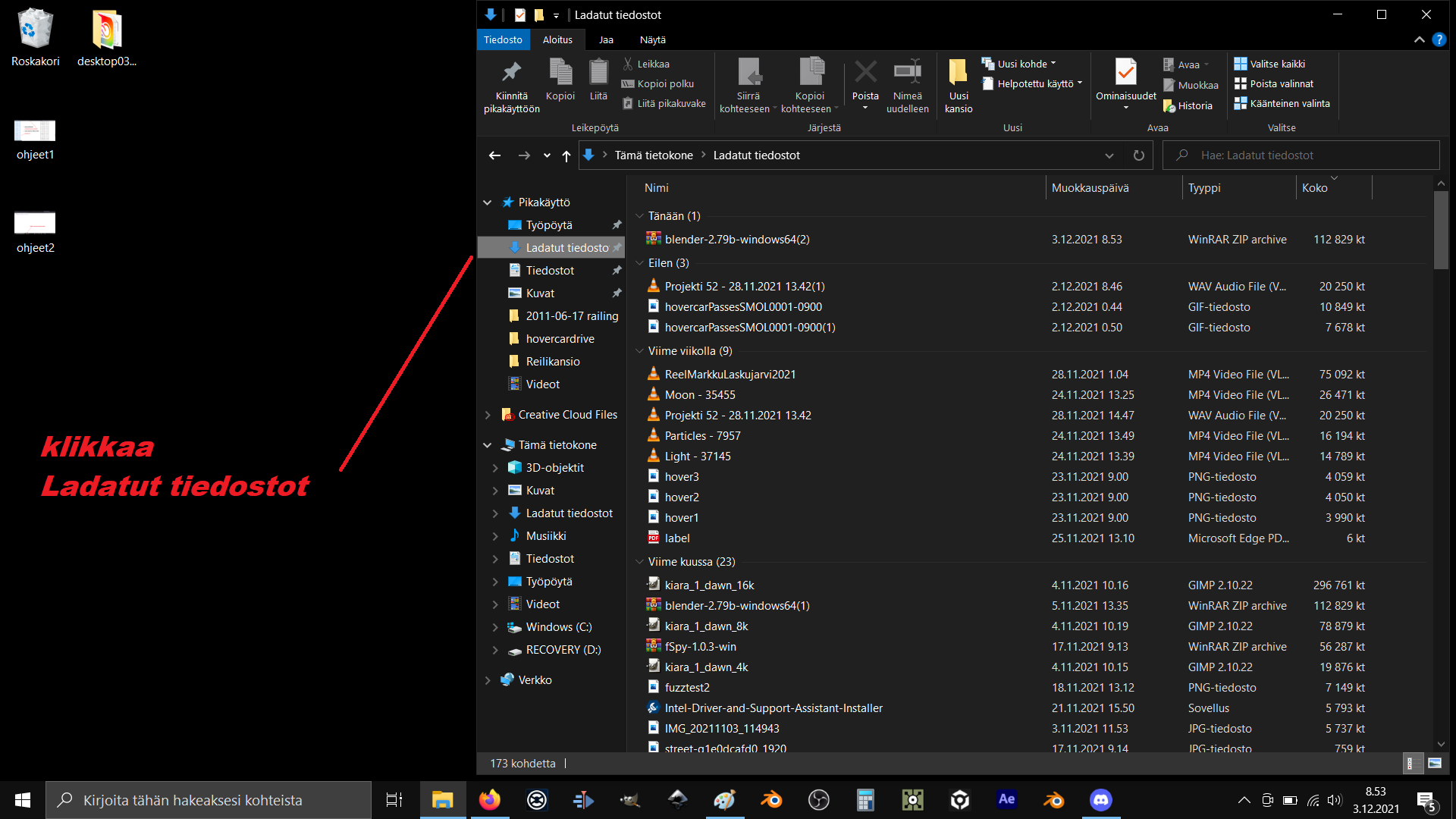Click Käänteinen valinta button
The width and height of the screenshot is (1456, 819).
pos(1282,103)
